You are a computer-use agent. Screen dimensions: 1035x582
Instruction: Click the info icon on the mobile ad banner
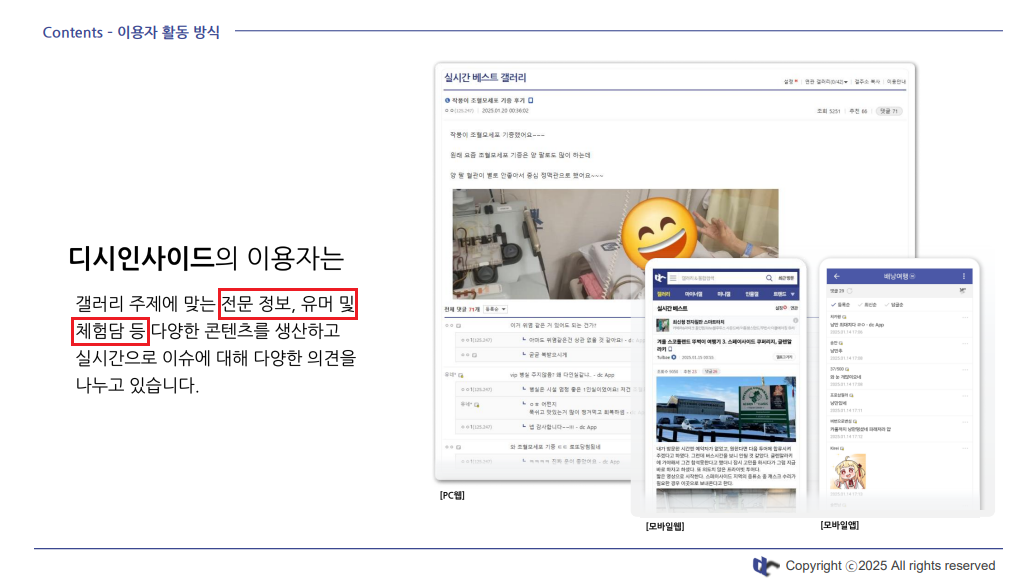(x=795, y=321)
